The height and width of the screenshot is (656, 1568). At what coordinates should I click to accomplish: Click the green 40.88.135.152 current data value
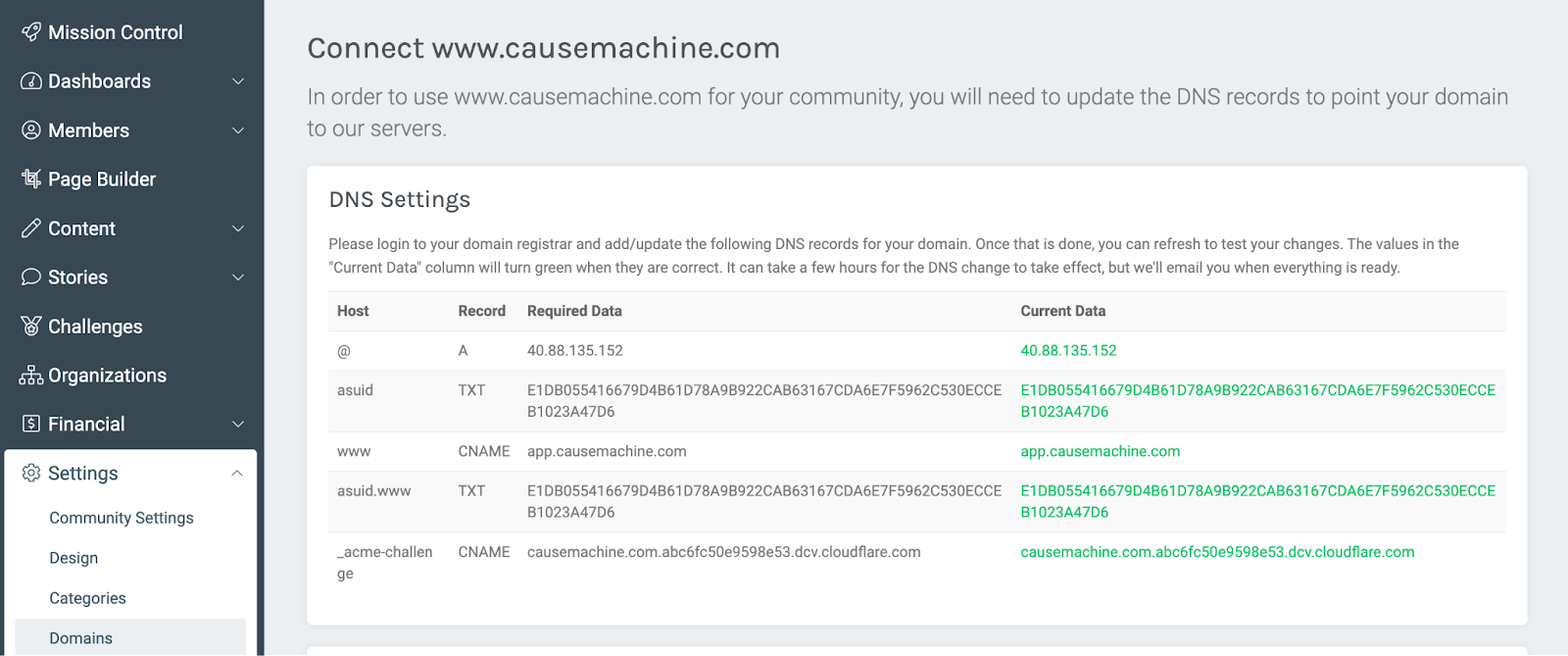coord(1068,350)
